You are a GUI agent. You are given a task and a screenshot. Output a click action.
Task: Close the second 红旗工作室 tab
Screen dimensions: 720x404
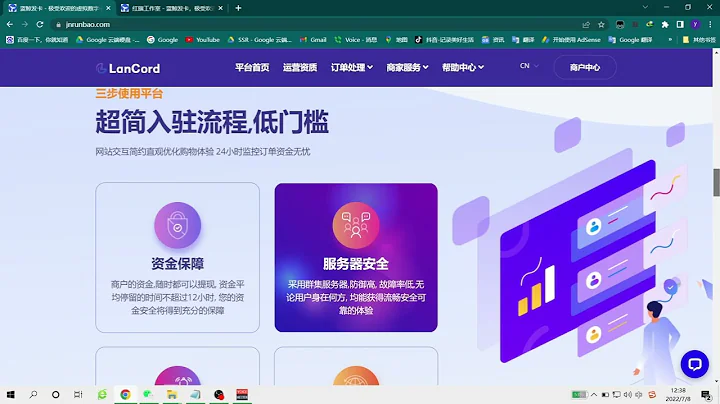pyautogui.click(x=220, y=8)
